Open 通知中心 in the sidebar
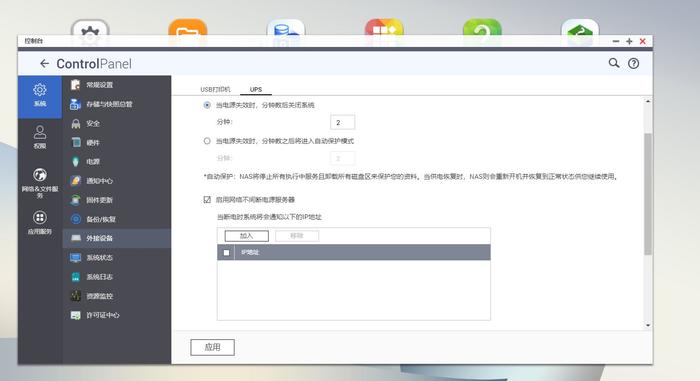700x381 pixels. (116, 181)
